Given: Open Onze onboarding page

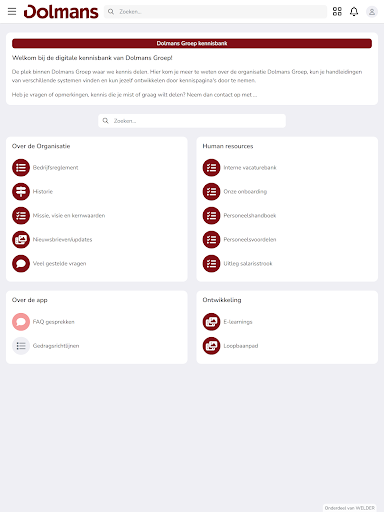Looking at the screenshot, I should [x=245, y=192].
